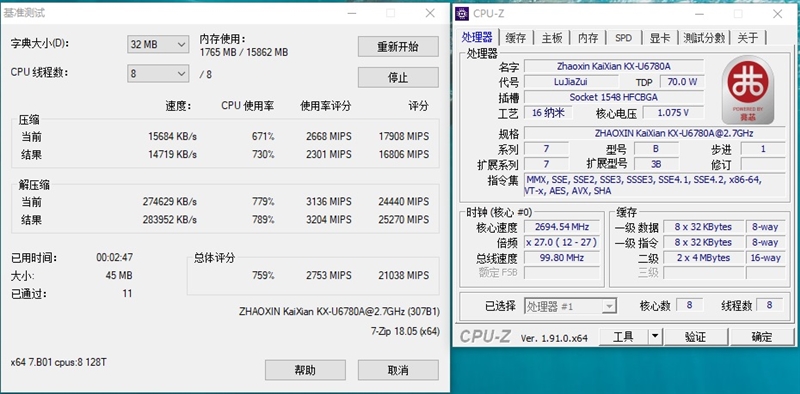This screenshot has height=394, width=800.
Task: Open the 测试分数 tab in CPU-Z
Action: click(x=704, y=38)
